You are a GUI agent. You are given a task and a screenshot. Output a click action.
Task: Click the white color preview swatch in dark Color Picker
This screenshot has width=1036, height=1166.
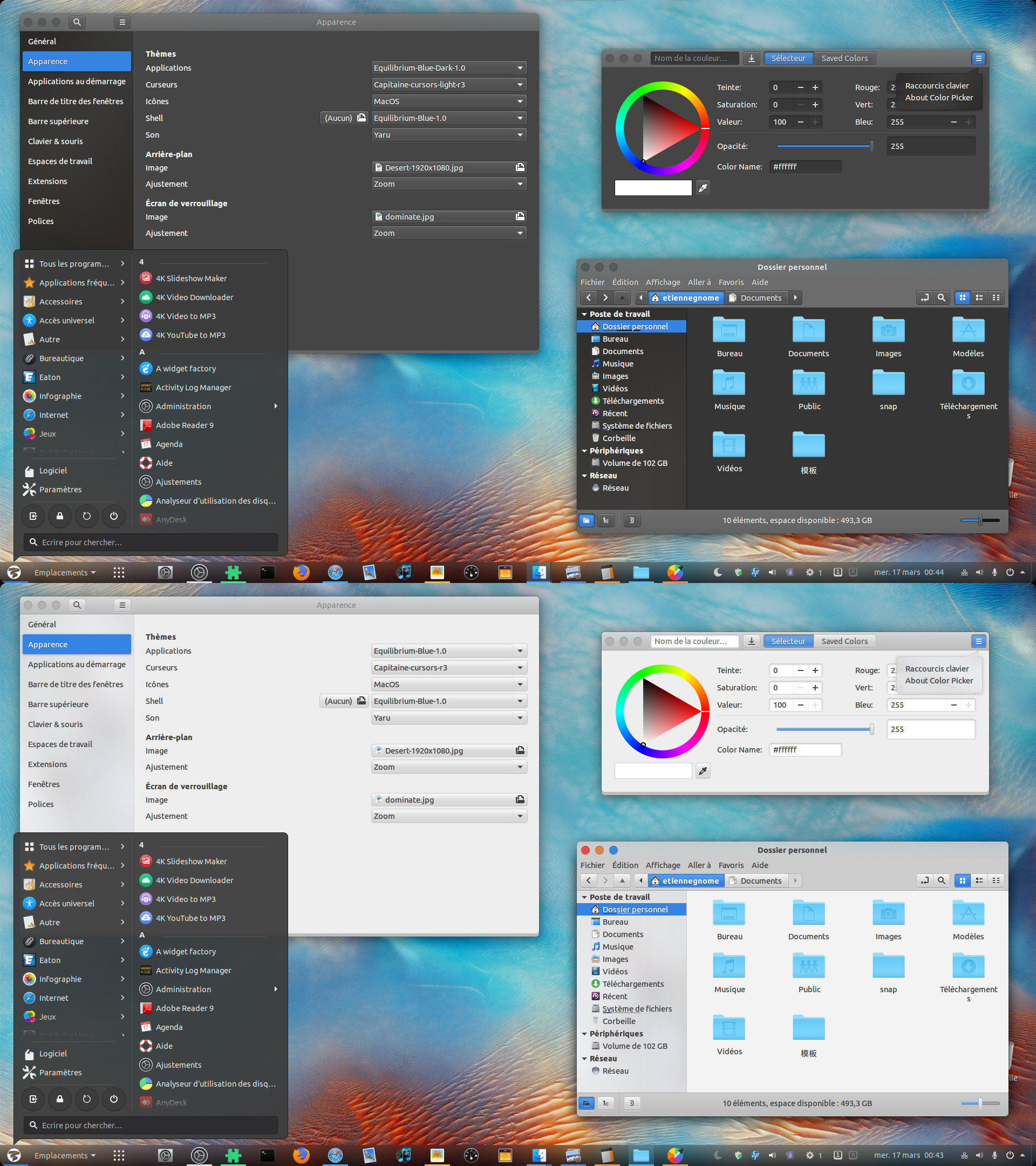tap(653, 188)
